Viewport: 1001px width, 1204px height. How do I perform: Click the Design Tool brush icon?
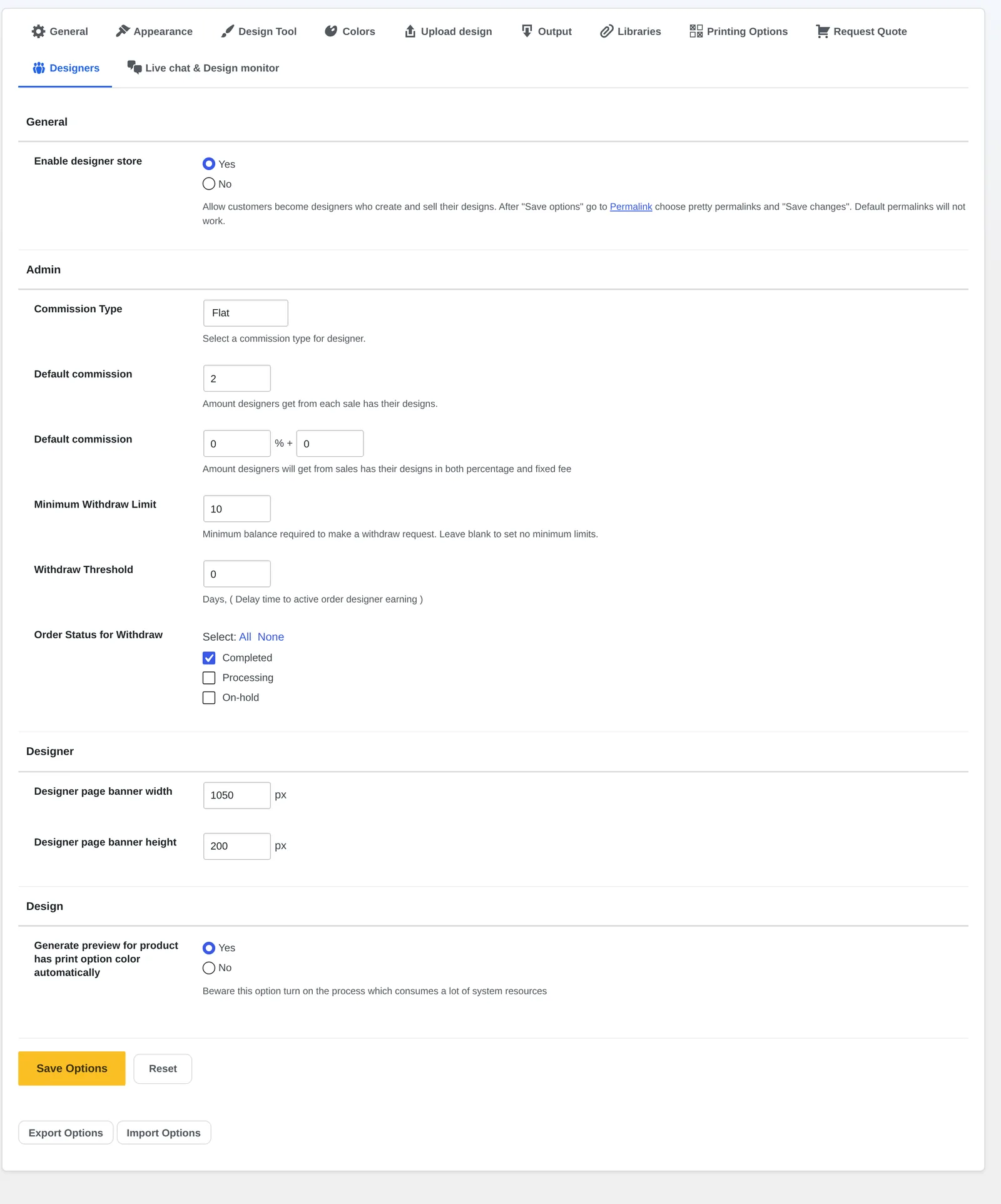(x=228, y=31)
